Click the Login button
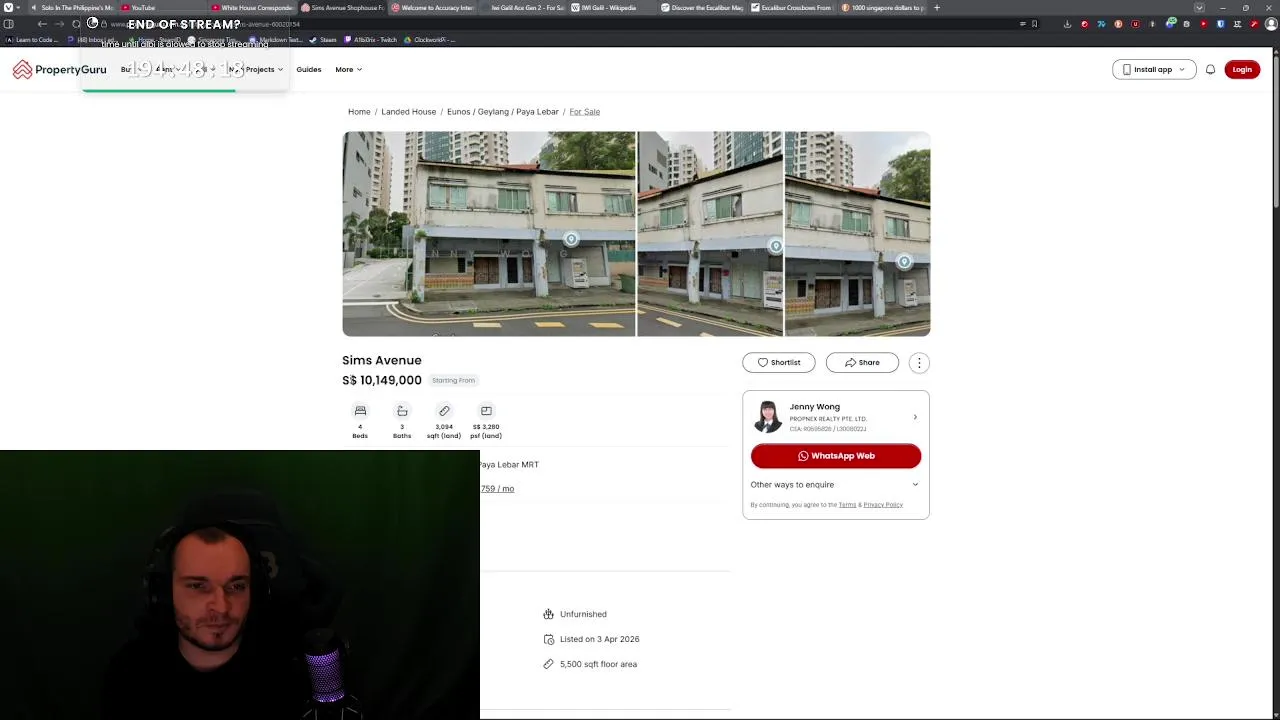The height and width of the screenshot is (720, 1280). [x=1242, y=69]
